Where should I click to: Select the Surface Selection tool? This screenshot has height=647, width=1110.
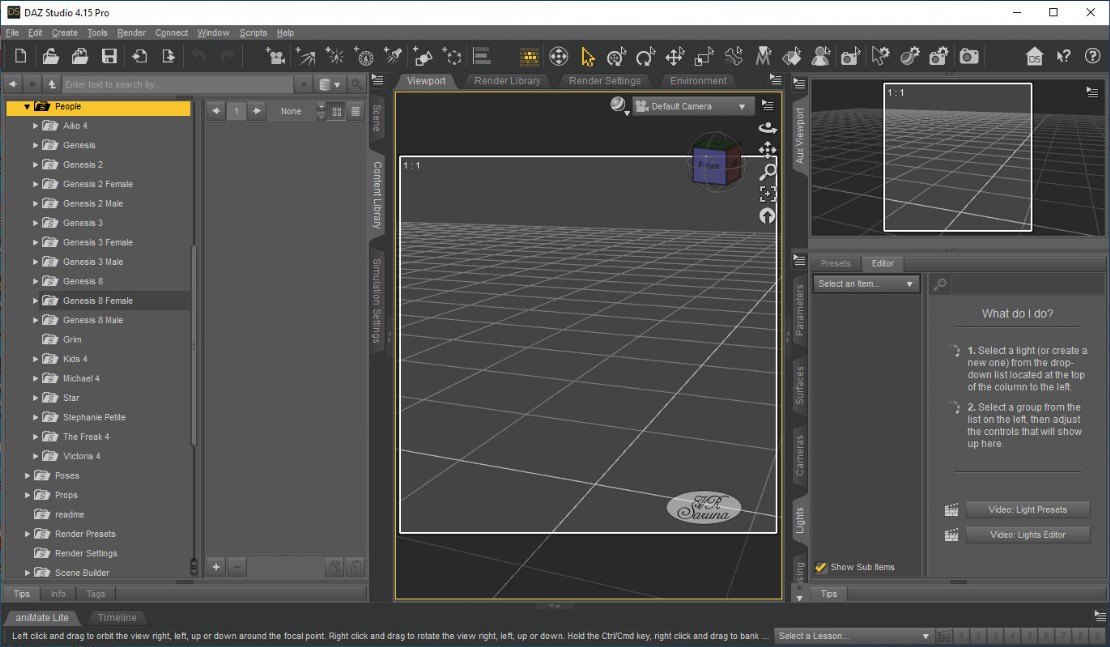point(792,56)
